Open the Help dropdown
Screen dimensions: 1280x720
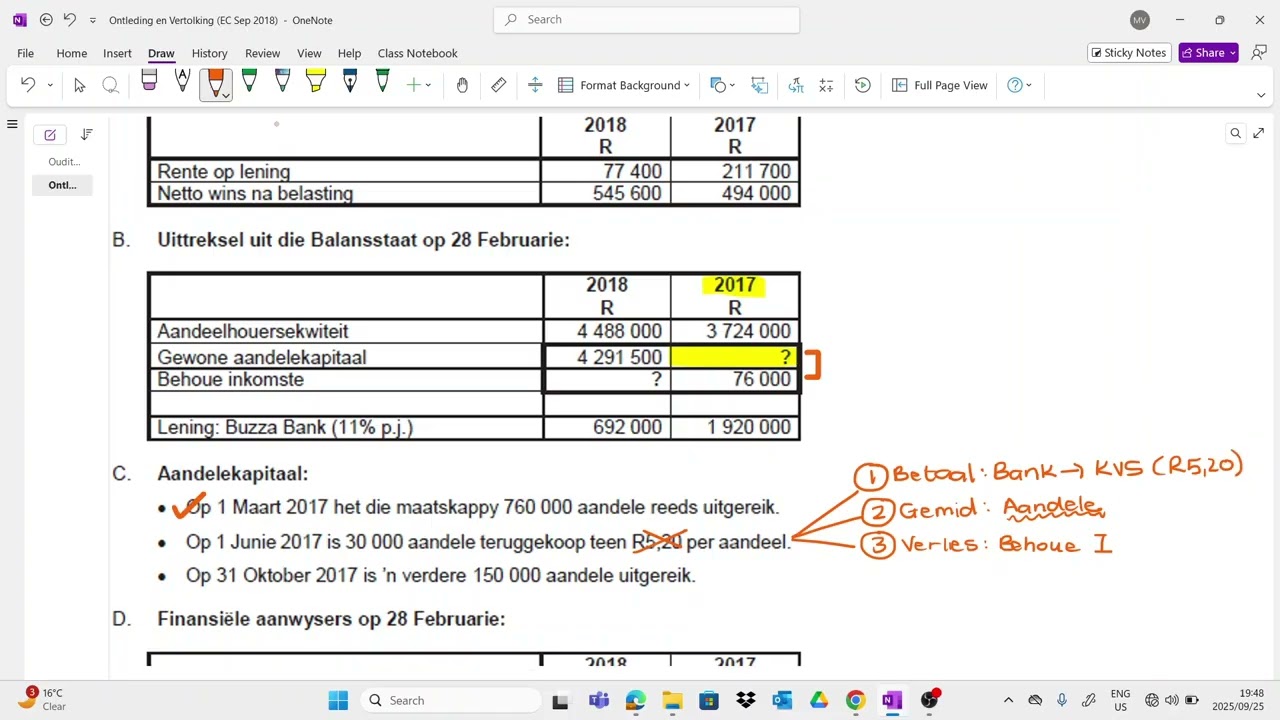1020,86
